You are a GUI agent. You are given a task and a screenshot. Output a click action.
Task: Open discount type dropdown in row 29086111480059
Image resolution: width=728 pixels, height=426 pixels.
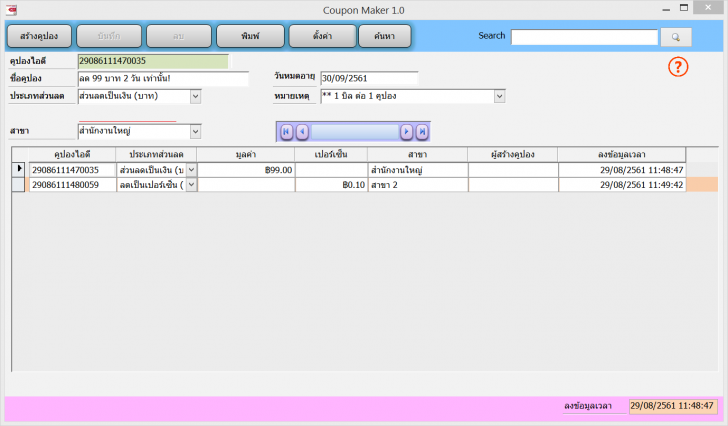coord(191,185)
